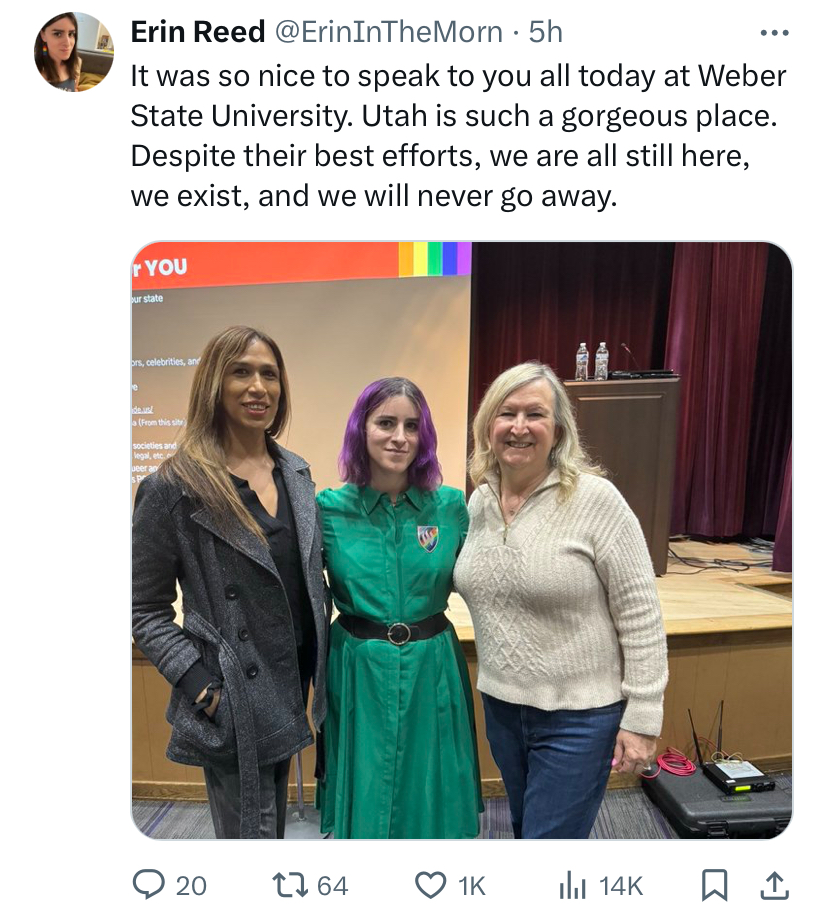The width and height of the screenshot is (828, 913).
Task: Click the repost count showing 64
Action: pos(332,886)
